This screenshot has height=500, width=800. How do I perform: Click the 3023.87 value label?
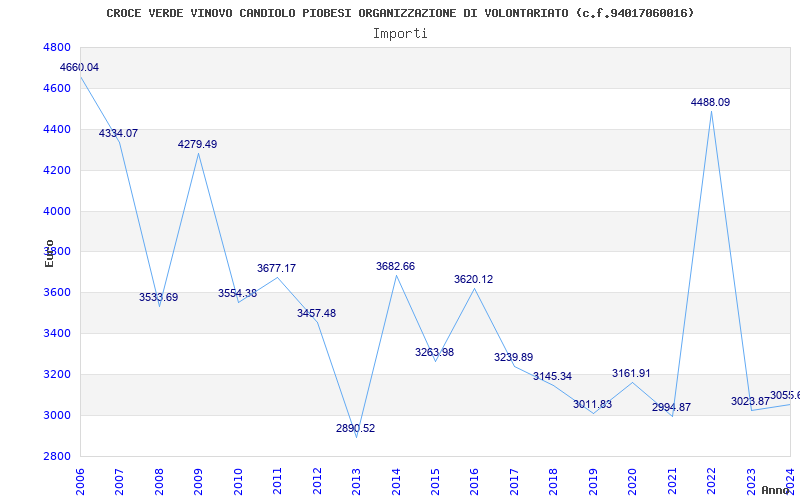(750, 402)
